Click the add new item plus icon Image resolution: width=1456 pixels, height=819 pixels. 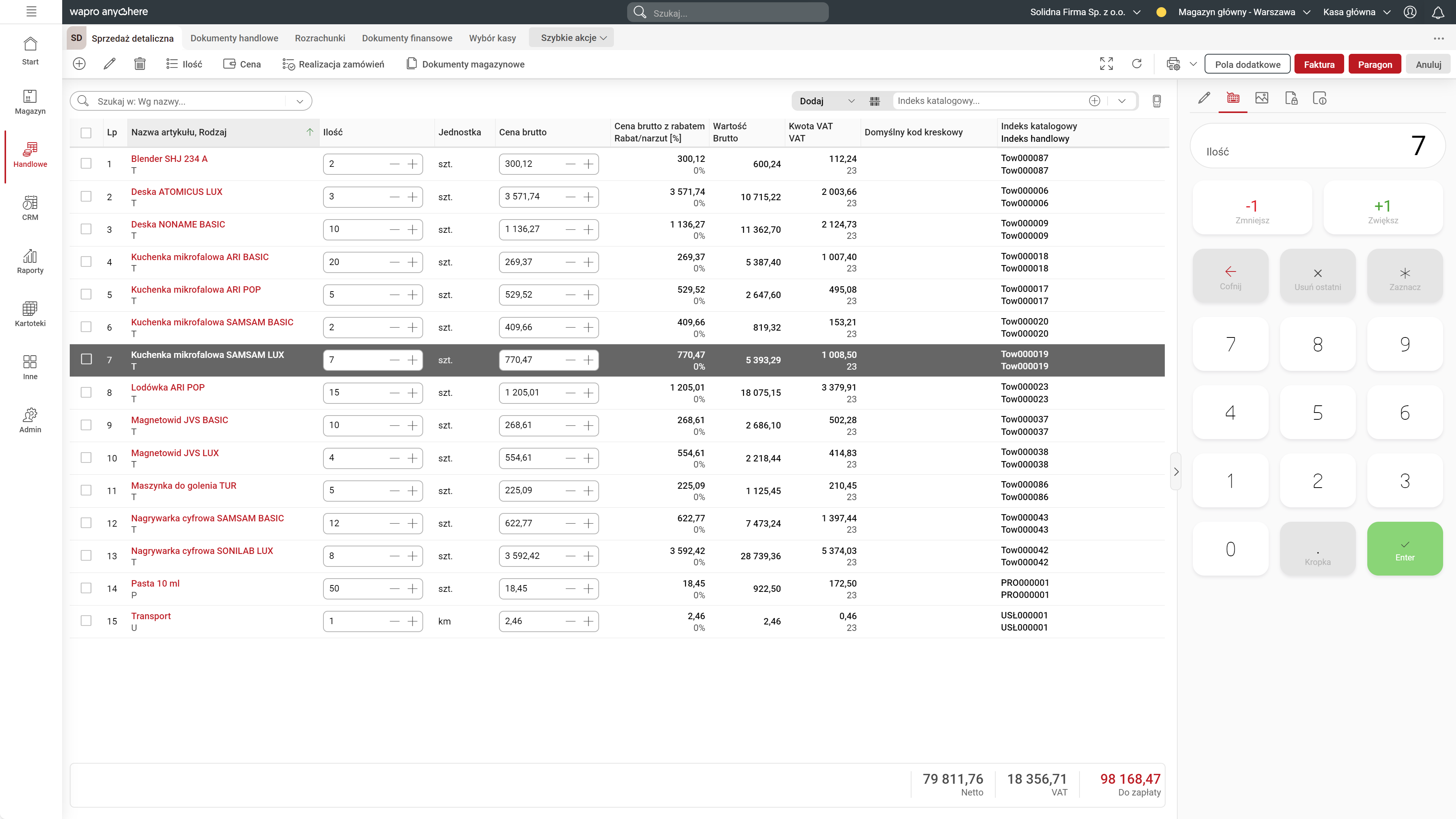tap(79, 64)
